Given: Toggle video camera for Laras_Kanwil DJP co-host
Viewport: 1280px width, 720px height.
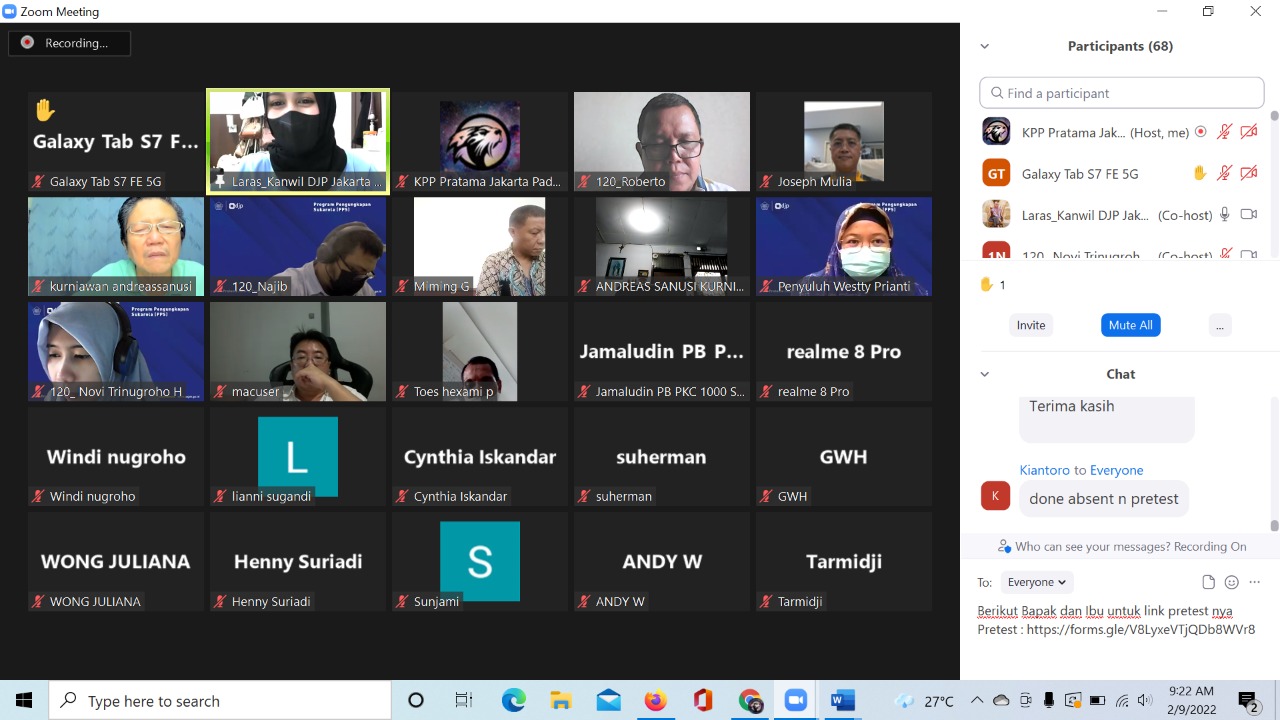Looking at the screenshot, I should click(x=1248, y=214).
